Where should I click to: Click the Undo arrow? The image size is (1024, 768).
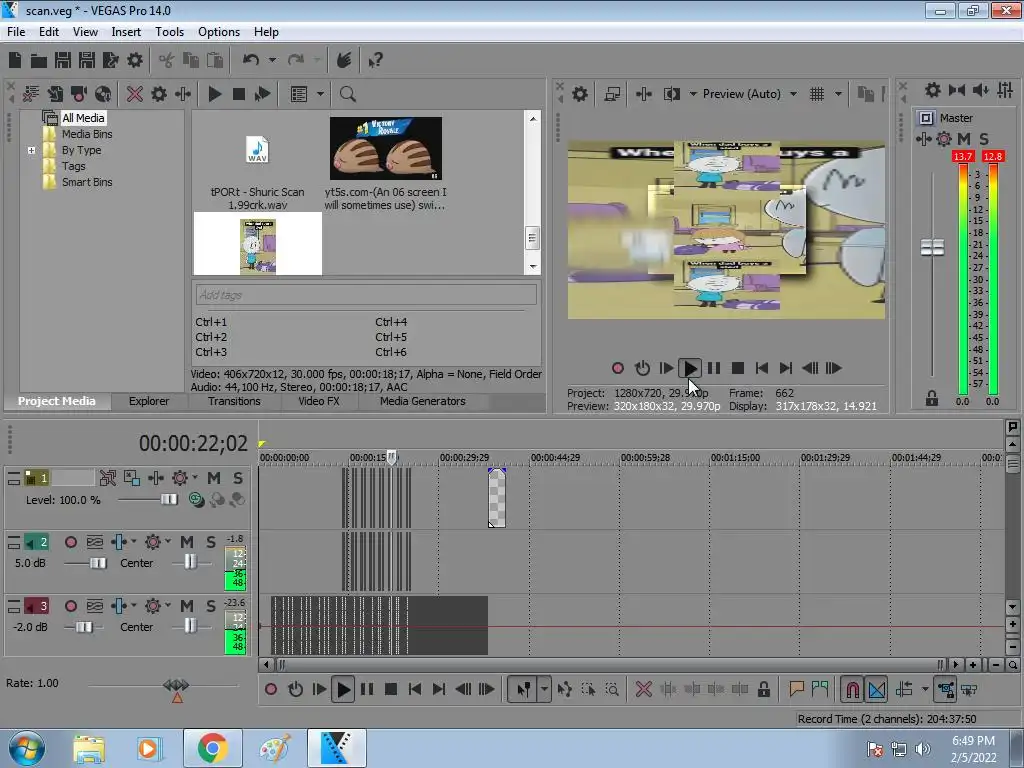(251, 60)
